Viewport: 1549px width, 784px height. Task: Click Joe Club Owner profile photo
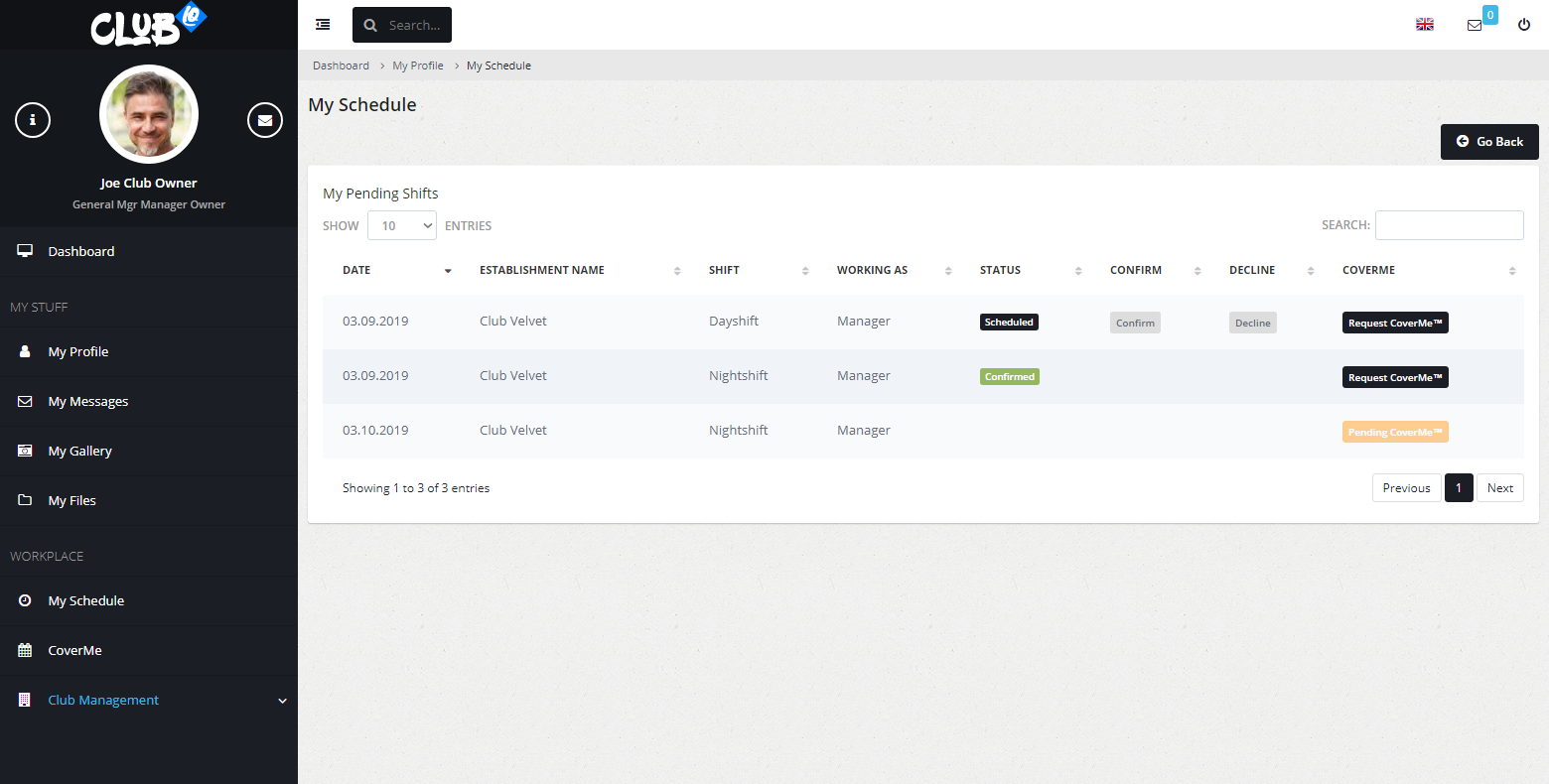(149, 114)
